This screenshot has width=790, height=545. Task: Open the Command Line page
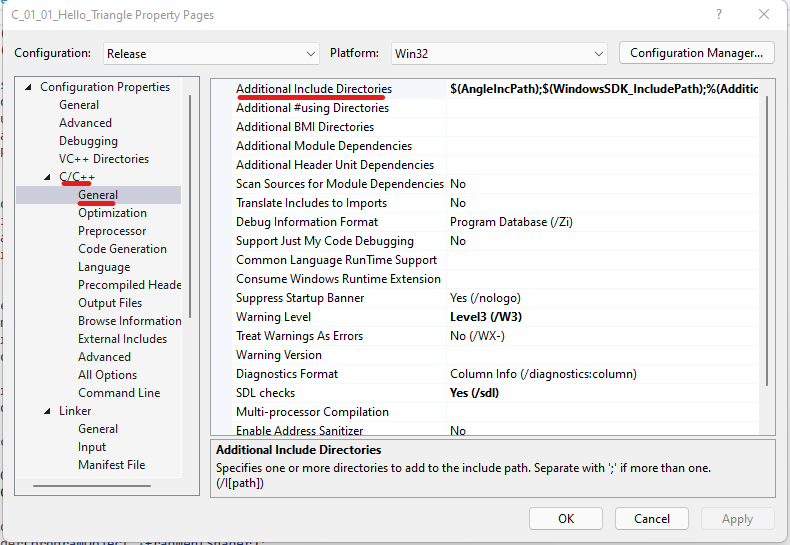pyautogui.click(x=119, y=393)
